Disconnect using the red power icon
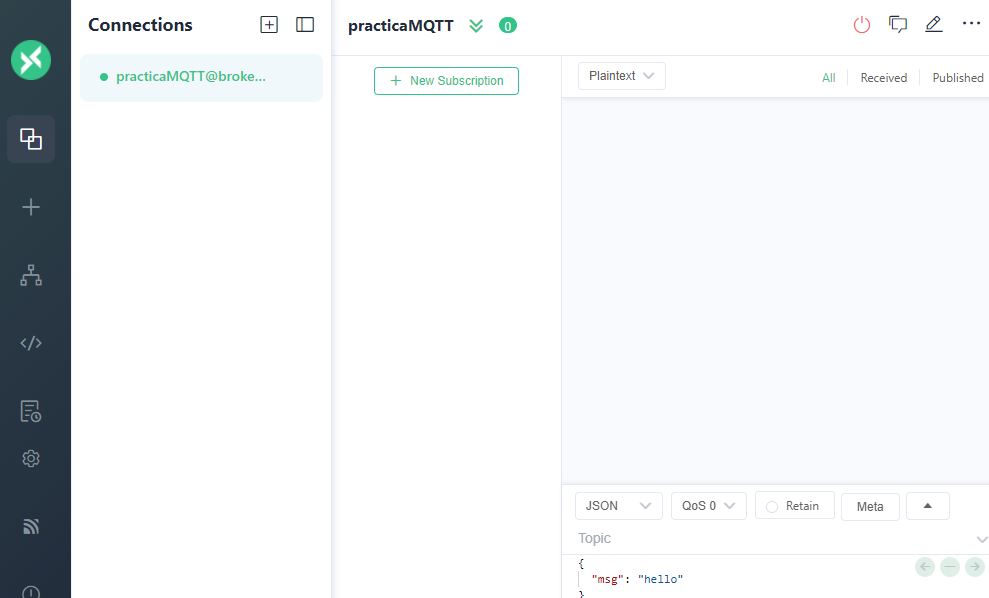 click(862, 25)
